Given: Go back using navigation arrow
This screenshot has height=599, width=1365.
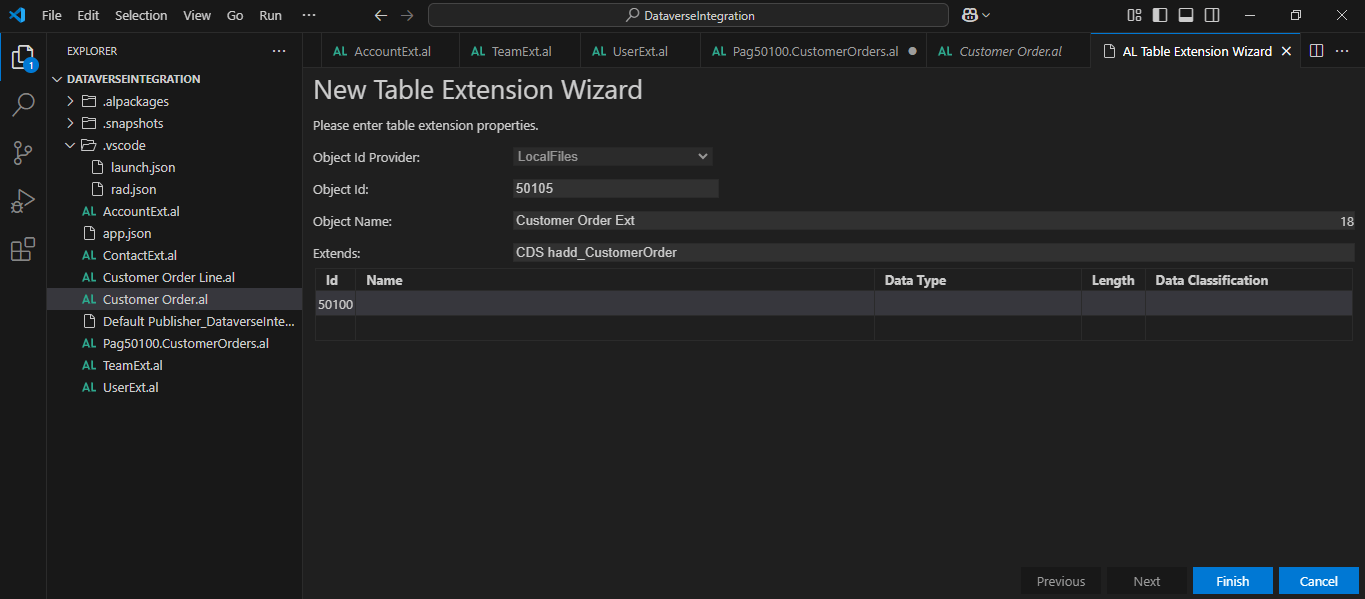Looking at the screenshot, I should [380, 16].
